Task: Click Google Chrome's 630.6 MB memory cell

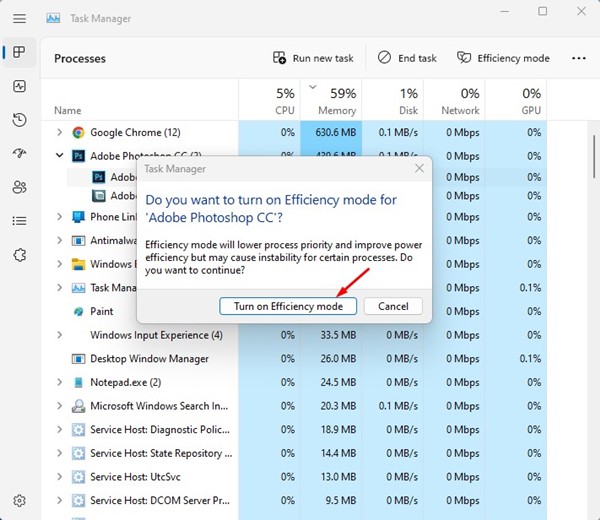Action: point(331,132)
